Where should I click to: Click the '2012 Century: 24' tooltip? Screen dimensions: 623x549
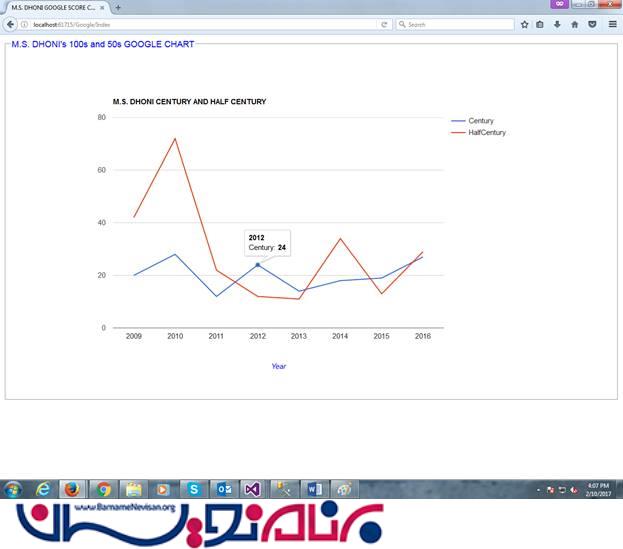pyautogui.click(x=267, y=243)
